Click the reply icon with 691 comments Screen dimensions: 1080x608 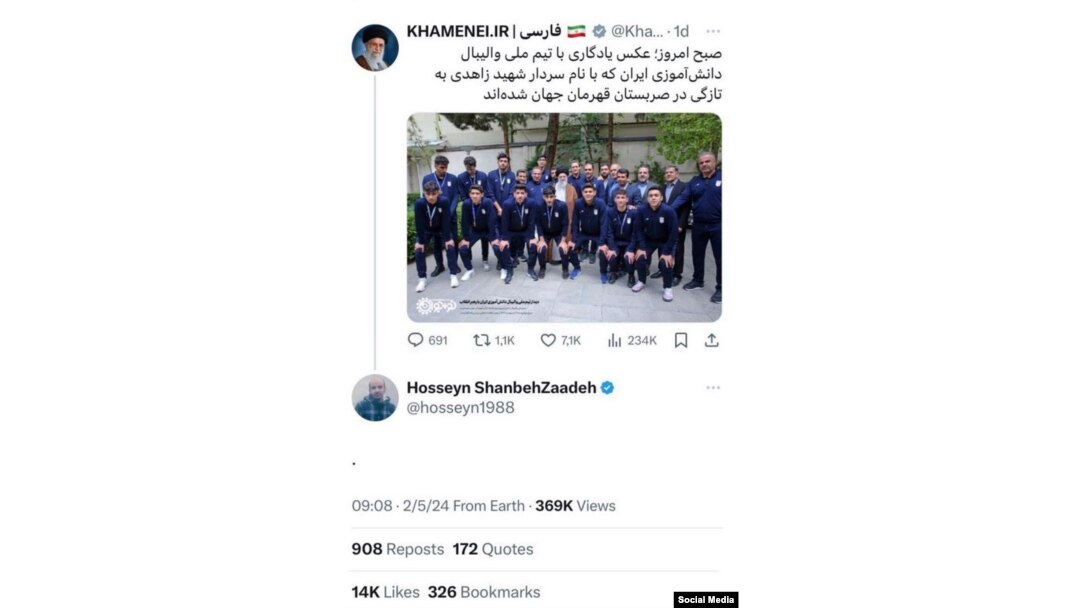[x=415, y=340]
